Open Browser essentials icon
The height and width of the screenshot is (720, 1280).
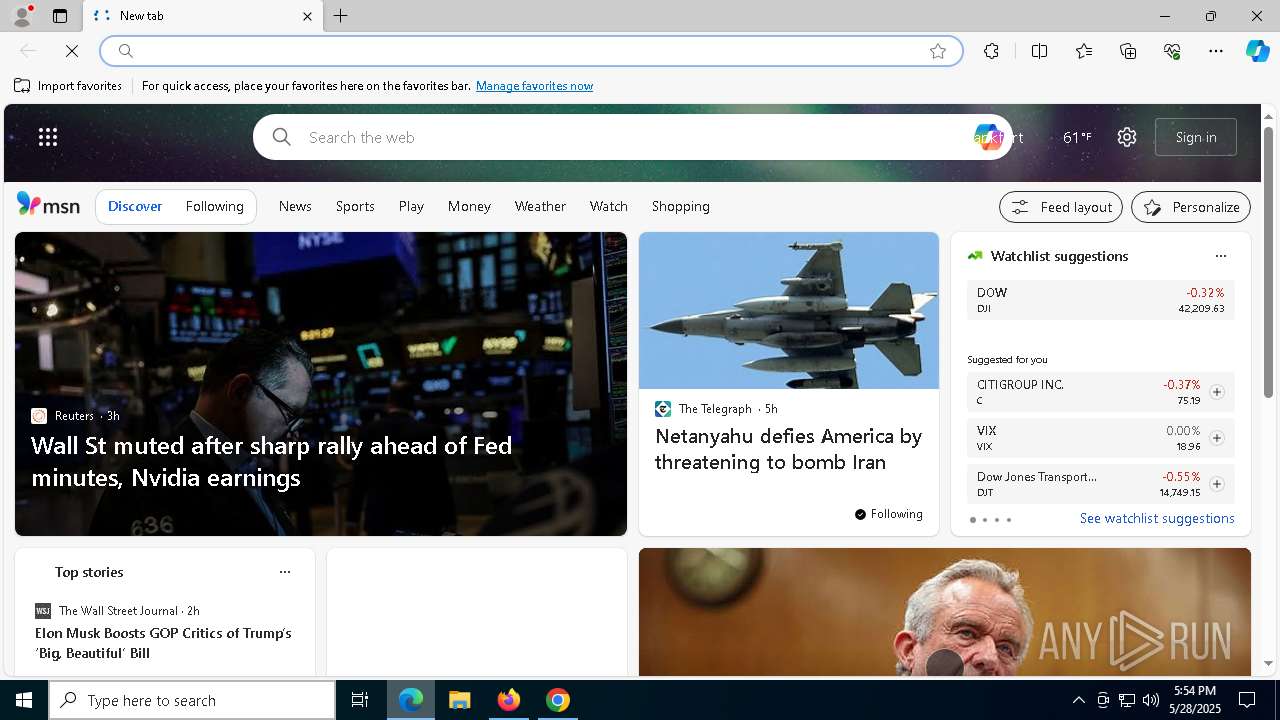1172,51
